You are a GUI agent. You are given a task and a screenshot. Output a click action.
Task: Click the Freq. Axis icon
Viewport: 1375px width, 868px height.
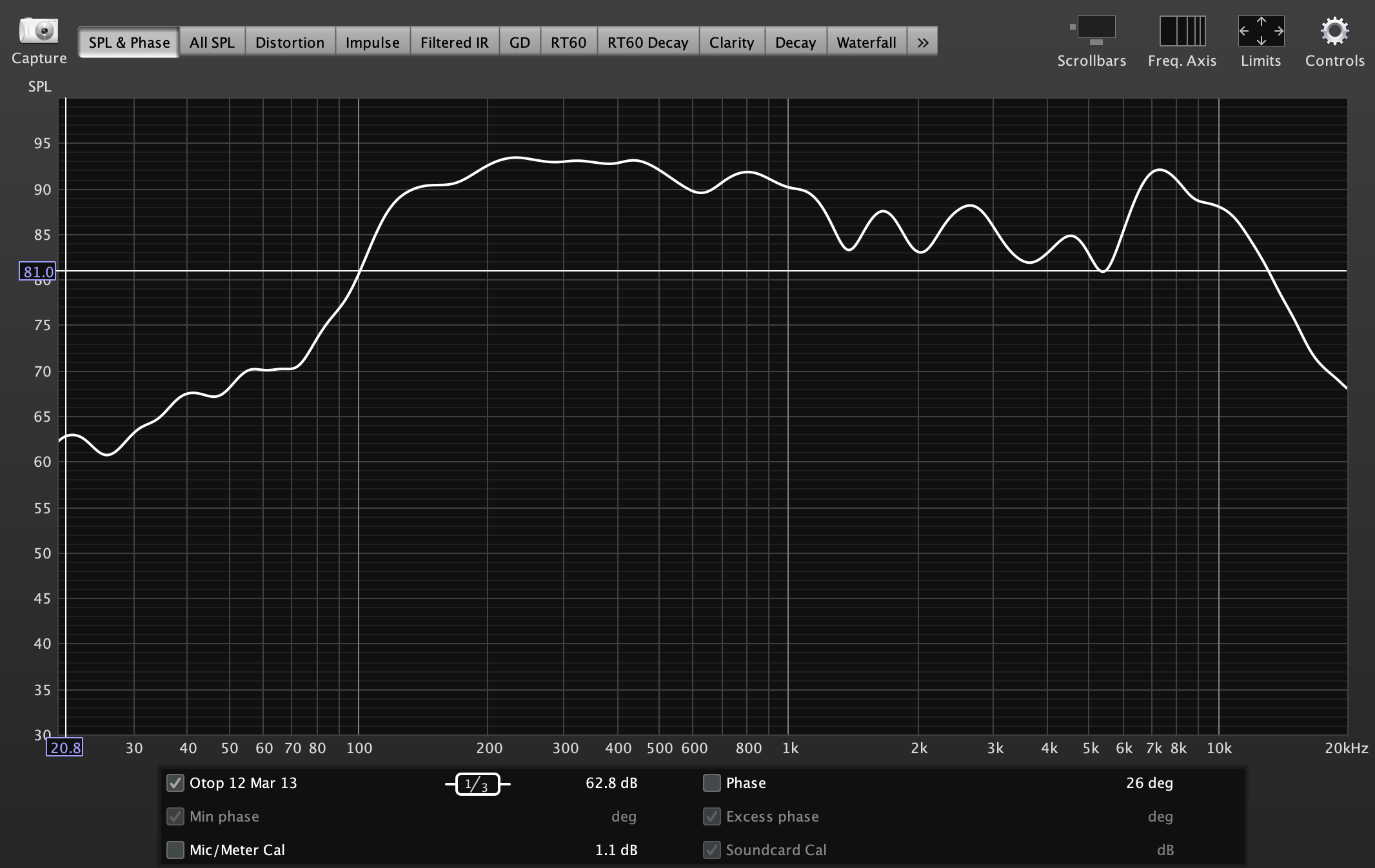[x=1182, y=31]
